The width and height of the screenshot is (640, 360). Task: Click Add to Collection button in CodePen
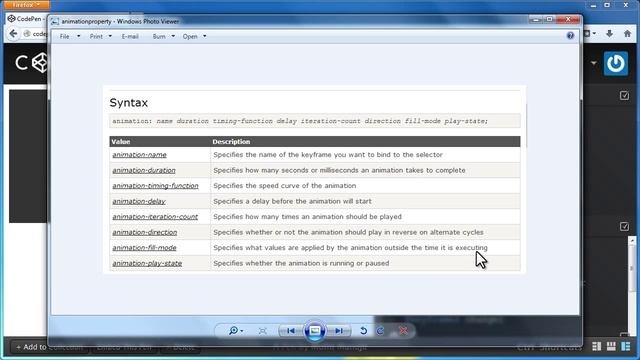click(48, 347)
